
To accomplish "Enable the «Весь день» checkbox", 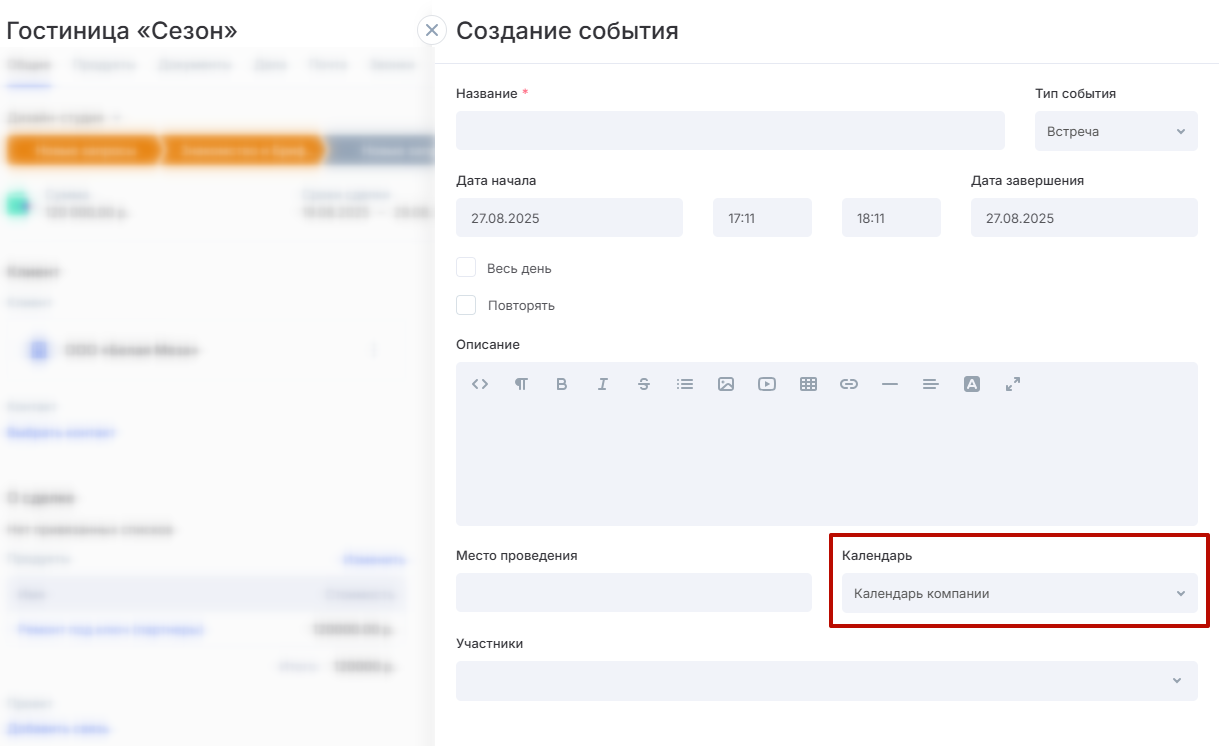I will 466,268.
